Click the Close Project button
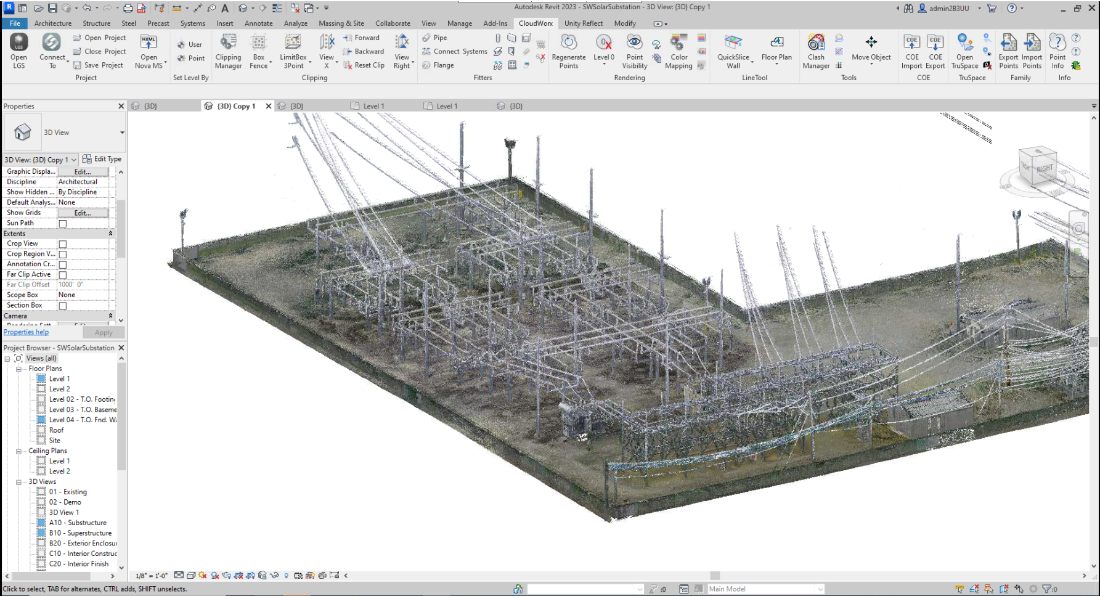Image resolution: width=1100 pixels, height=596 pixels. point(100,51)
